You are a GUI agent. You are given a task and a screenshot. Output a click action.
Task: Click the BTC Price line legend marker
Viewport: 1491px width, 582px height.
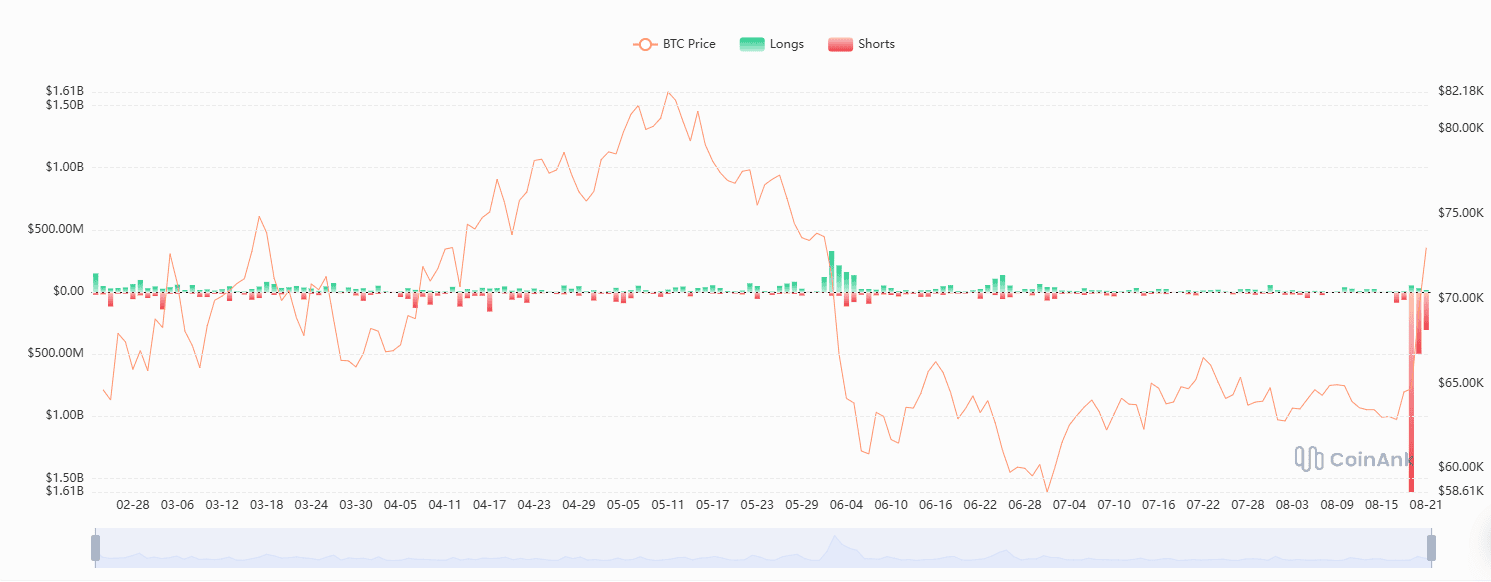click(x=644, y=44)
